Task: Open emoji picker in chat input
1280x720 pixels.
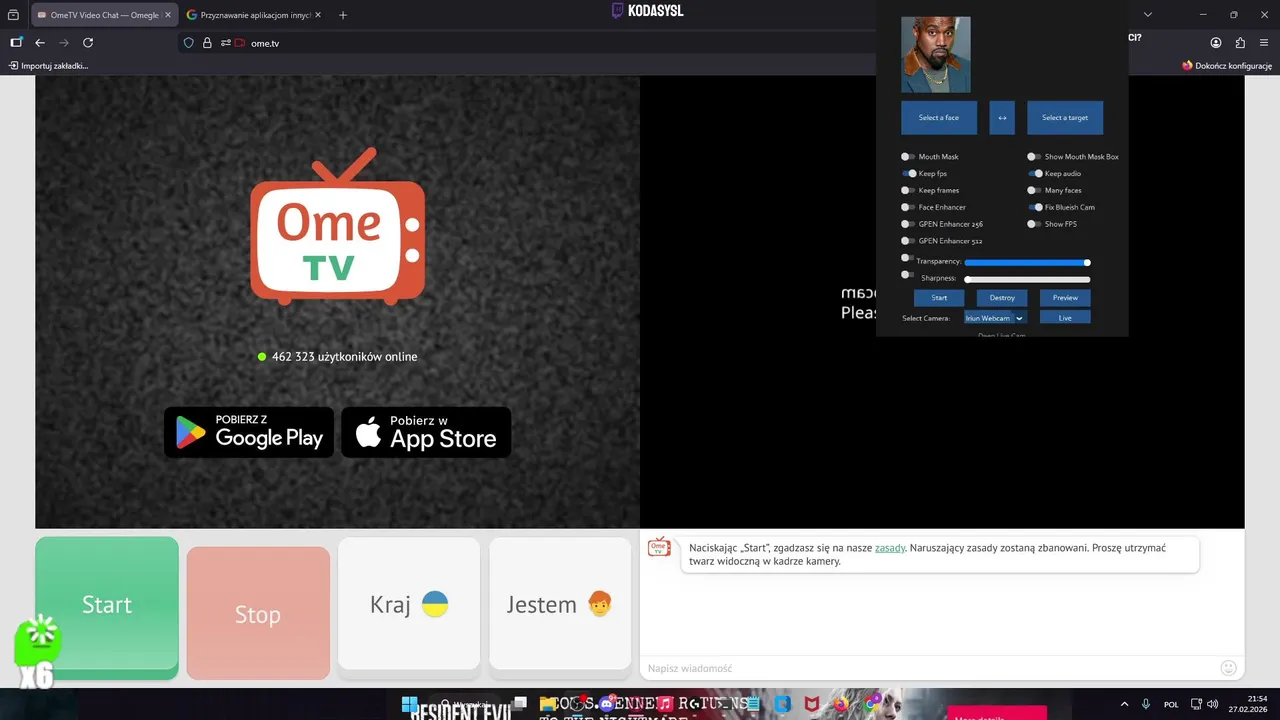Action: pyautogui.click(x=1229, y=668)
